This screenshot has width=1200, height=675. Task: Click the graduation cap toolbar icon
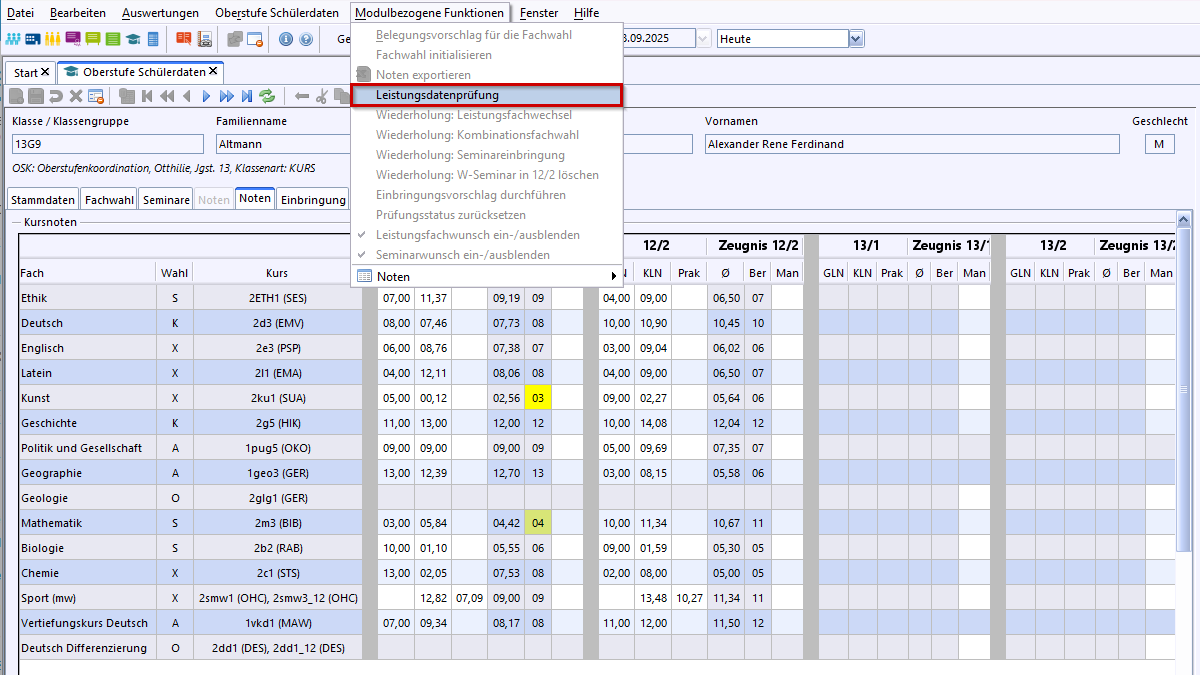click(x=132, y=40)
